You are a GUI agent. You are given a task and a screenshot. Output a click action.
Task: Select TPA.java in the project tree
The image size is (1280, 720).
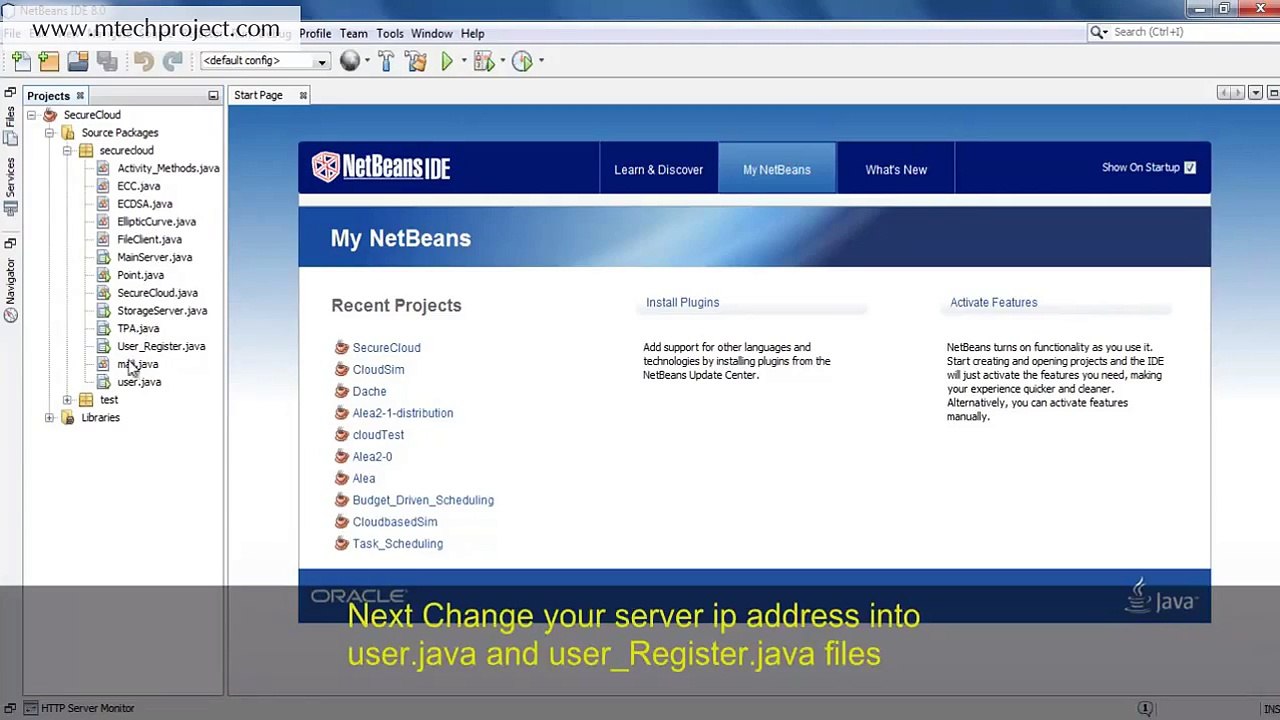point(138,328)
